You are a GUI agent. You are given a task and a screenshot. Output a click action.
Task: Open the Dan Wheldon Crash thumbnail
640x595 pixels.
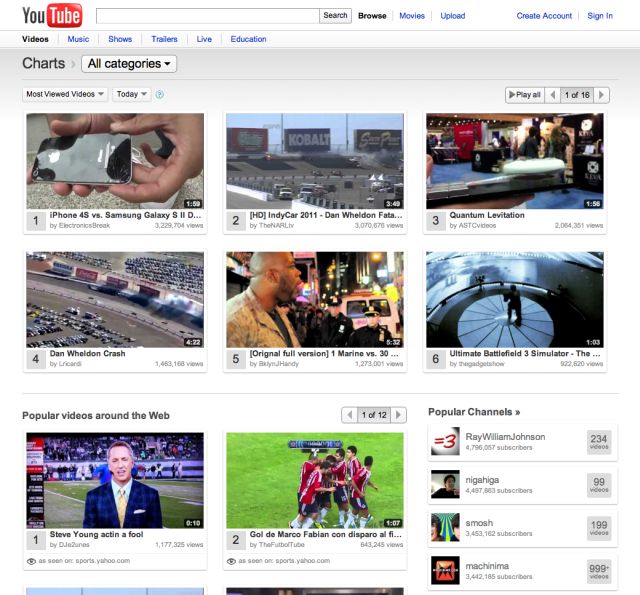coord(115,300)
